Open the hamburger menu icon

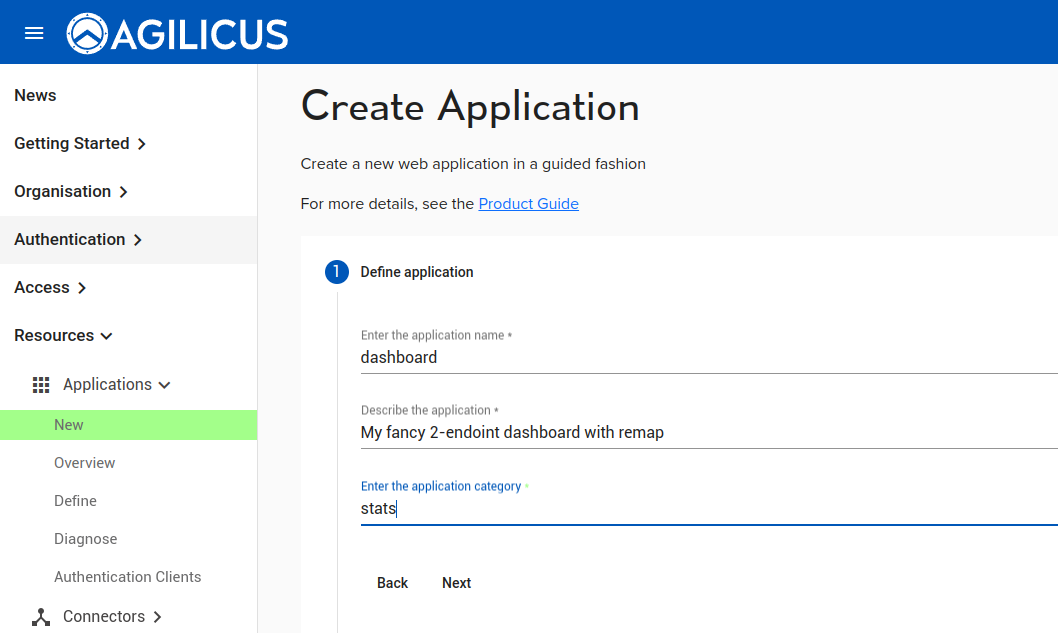(x=34, y=33)
